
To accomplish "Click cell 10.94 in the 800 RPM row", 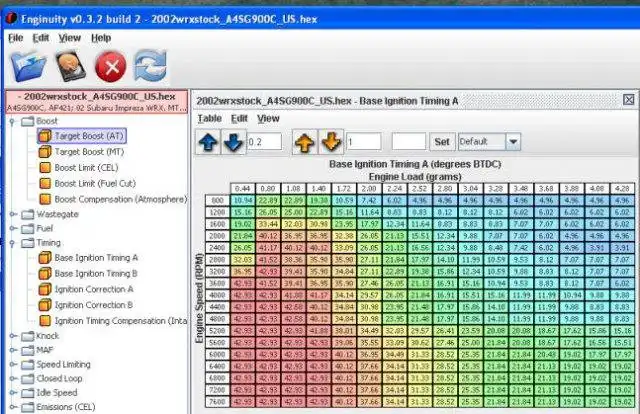I will tap(242, 200).
